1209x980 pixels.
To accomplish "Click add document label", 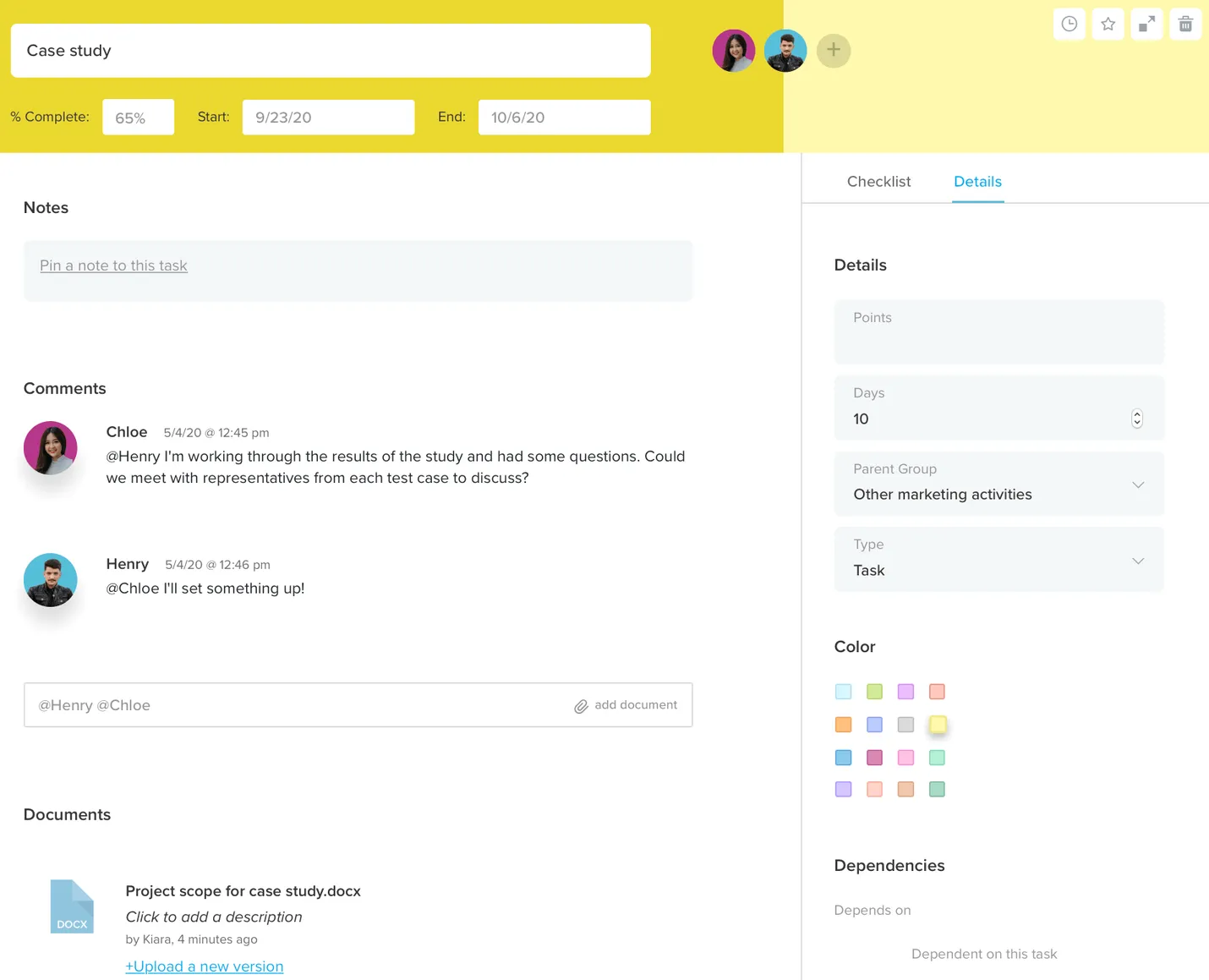I will coord(636,705).
